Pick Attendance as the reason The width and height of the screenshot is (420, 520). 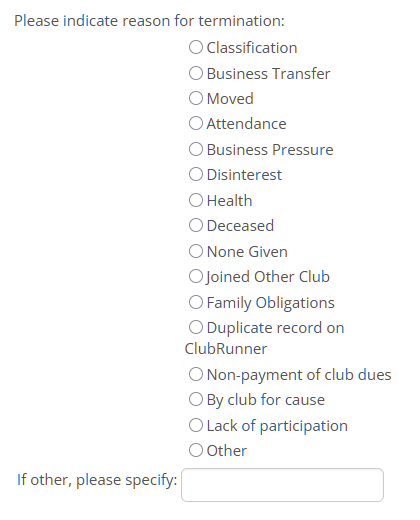(x=196, y=123)
